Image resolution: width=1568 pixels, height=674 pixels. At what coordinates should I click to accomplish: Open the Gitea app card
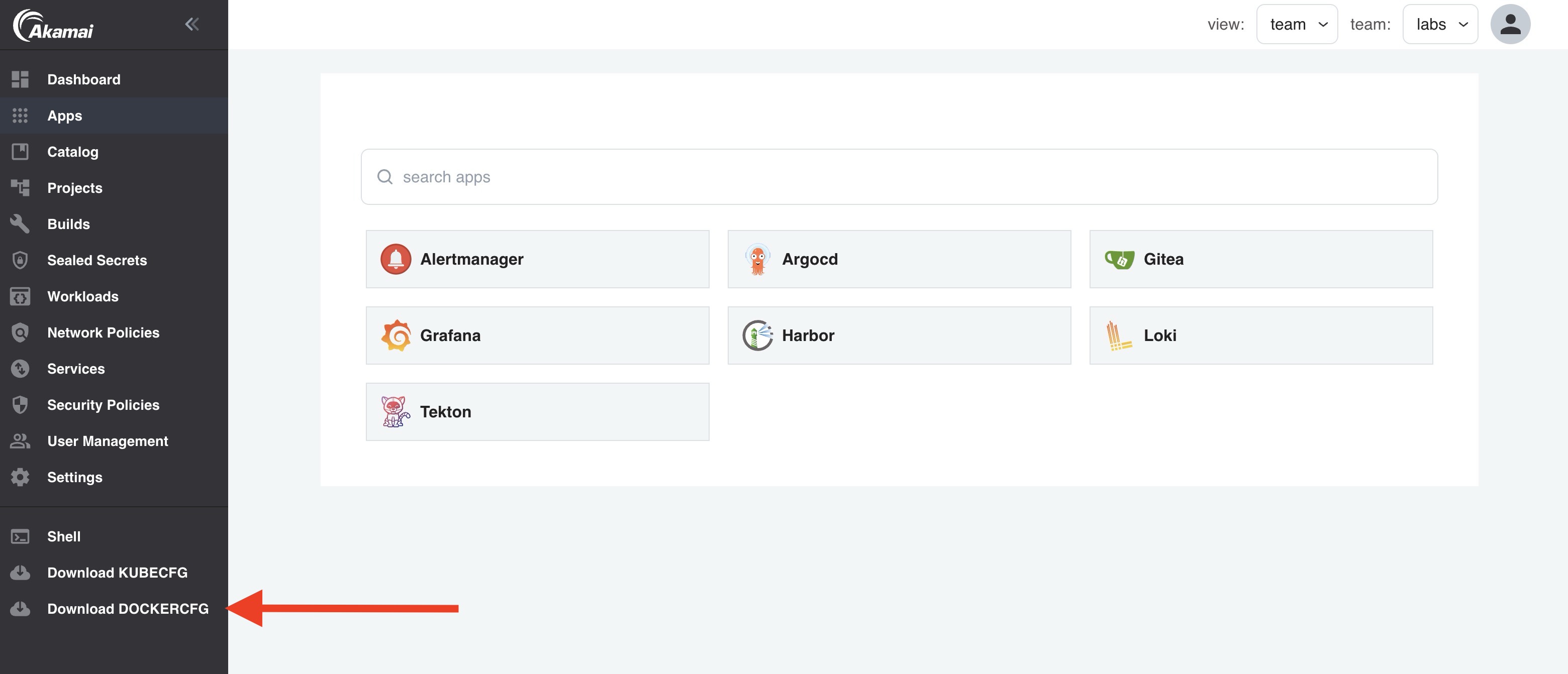click(1261, 259)
